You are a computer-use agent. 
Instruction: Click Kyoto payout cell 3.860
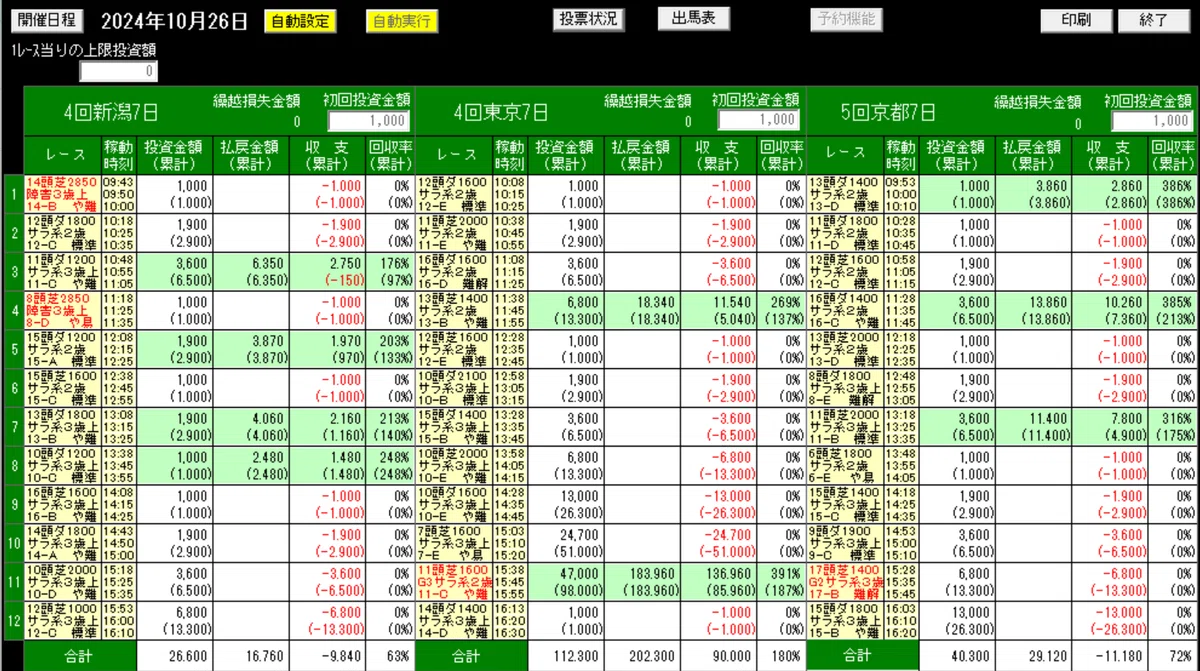point(1033,195)
